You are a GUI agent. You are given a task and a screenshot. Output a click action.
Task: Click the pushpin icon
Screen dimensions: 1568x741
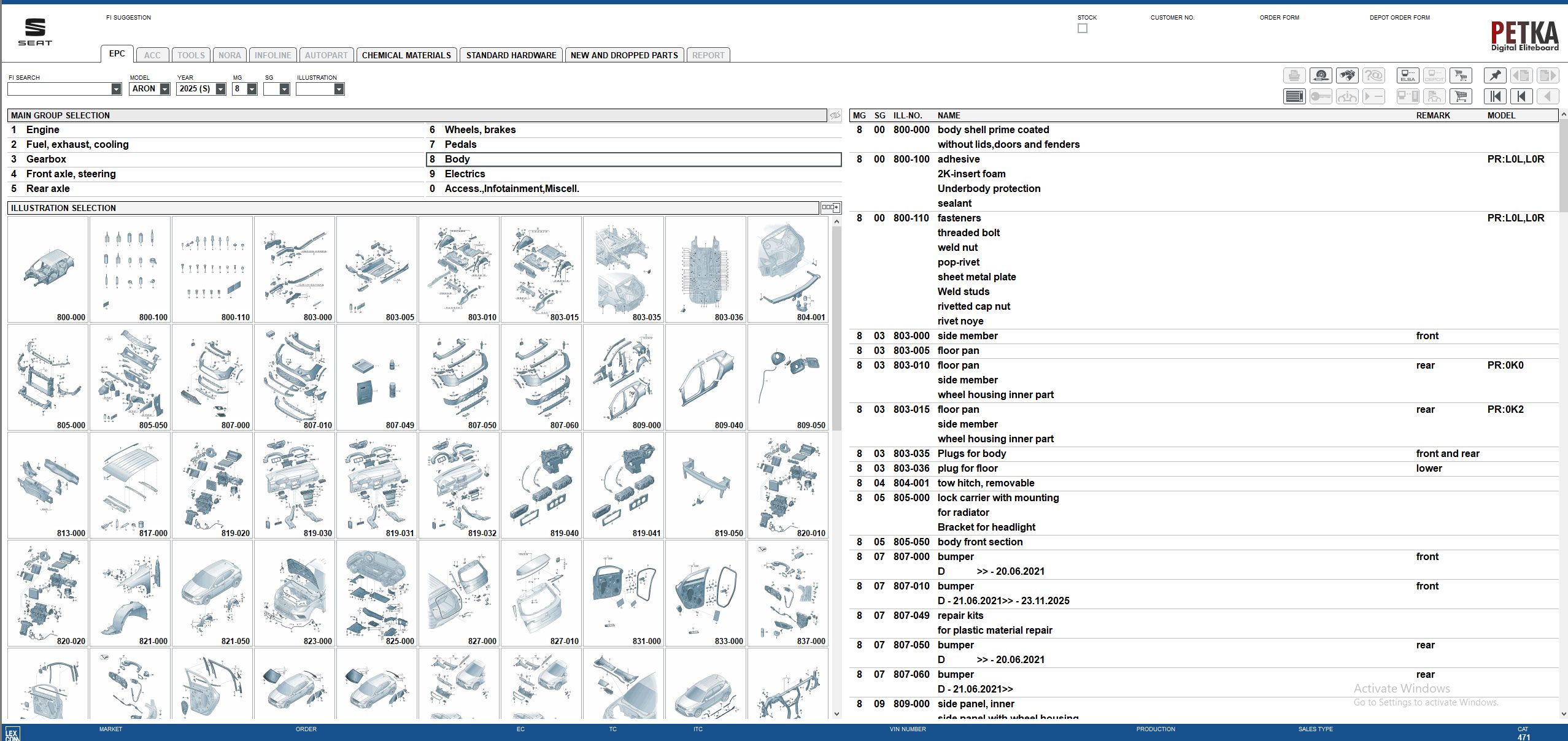1495,75
